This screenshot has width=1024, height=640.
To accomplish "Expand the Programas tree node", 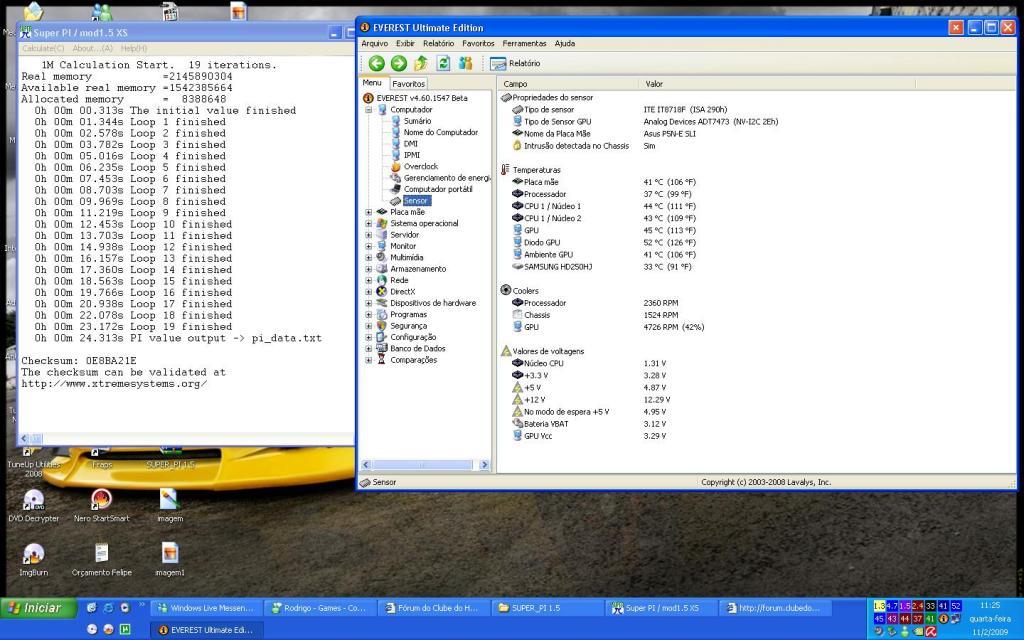I will [368, 315].
